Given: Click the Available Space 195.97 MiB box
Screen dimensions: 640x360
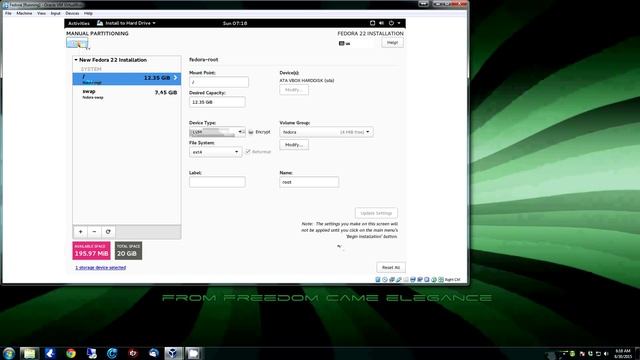Looking at the screenshot, I should [91, 251].
